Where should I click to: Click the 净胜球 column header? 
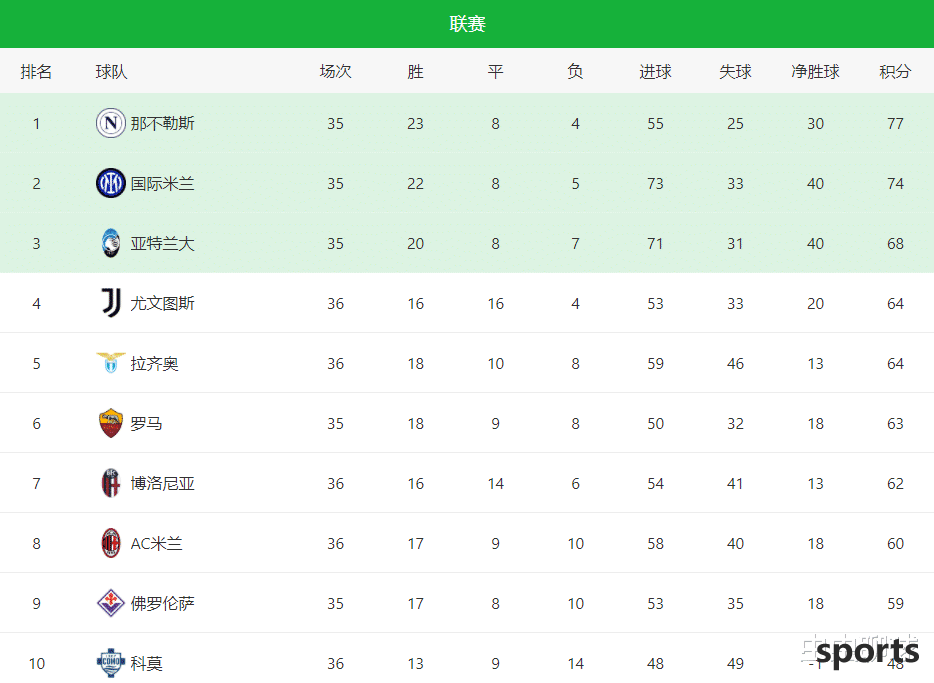815,71
